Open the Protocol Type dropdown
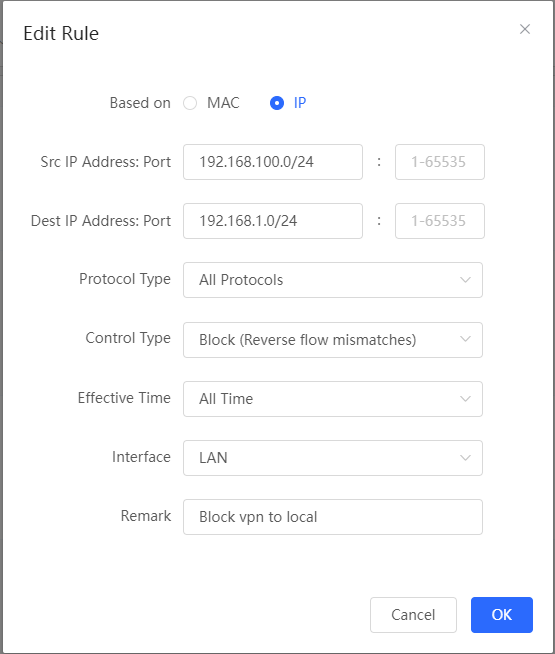This screenshot has height=654, width=555. [x=333, y=280]
